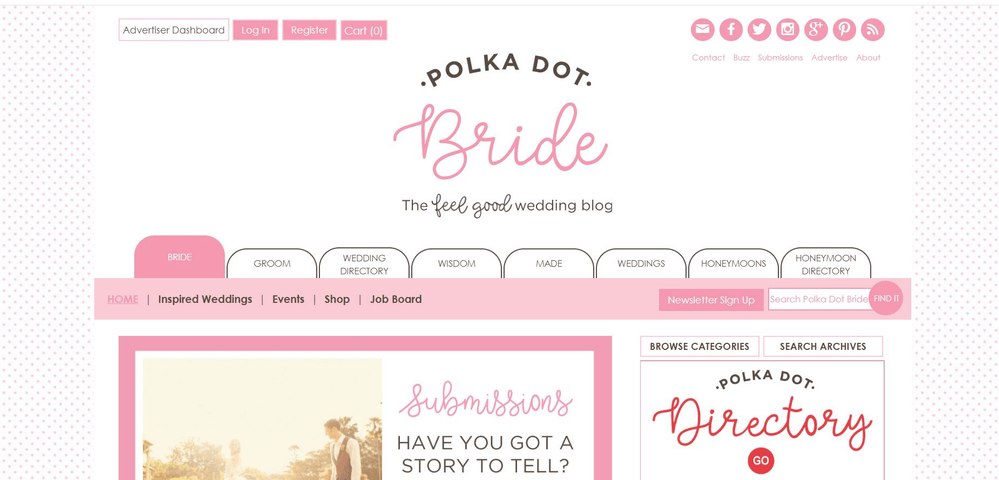
Task: Open the Wedding Directory tab
Action: 364,263
